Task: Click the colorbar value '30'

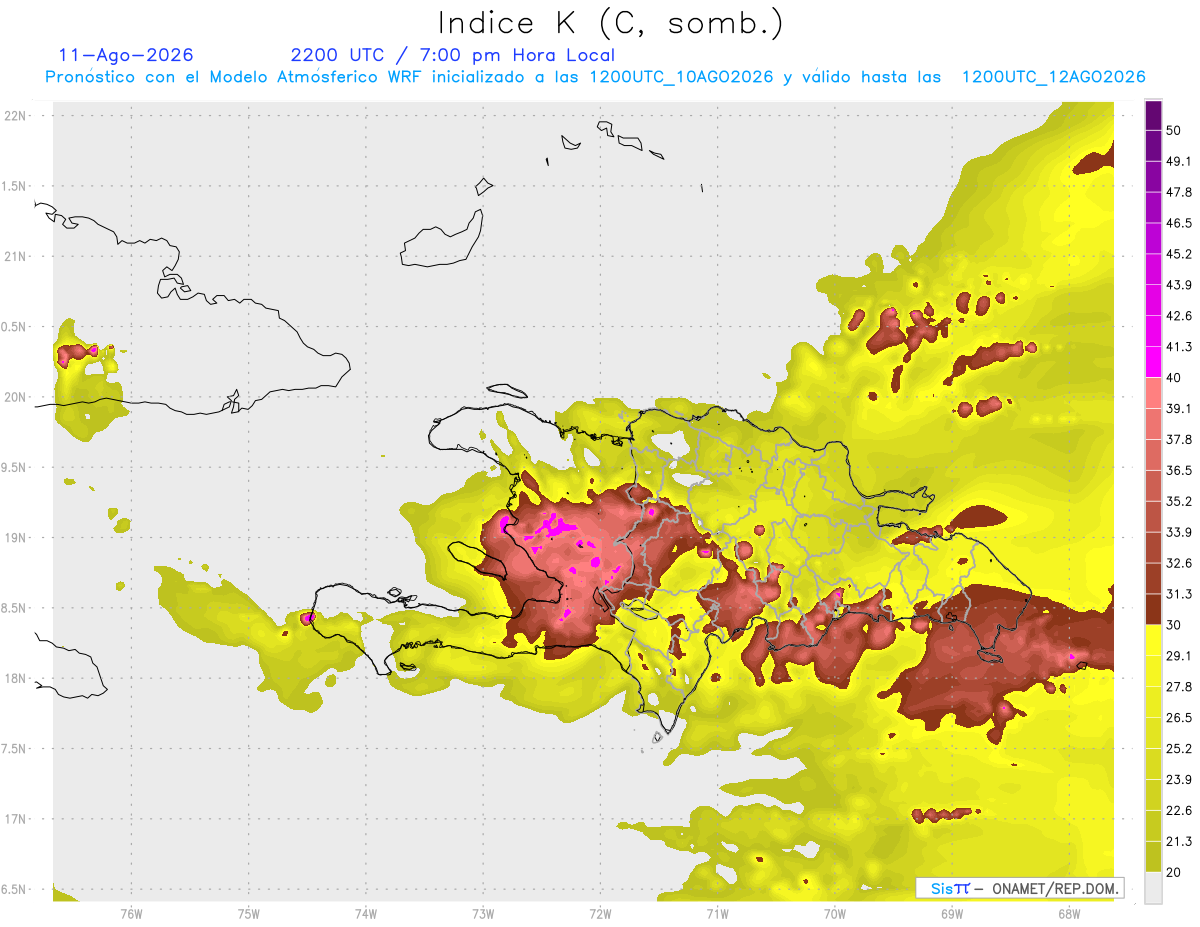Action: click(x=1173, y=625)
